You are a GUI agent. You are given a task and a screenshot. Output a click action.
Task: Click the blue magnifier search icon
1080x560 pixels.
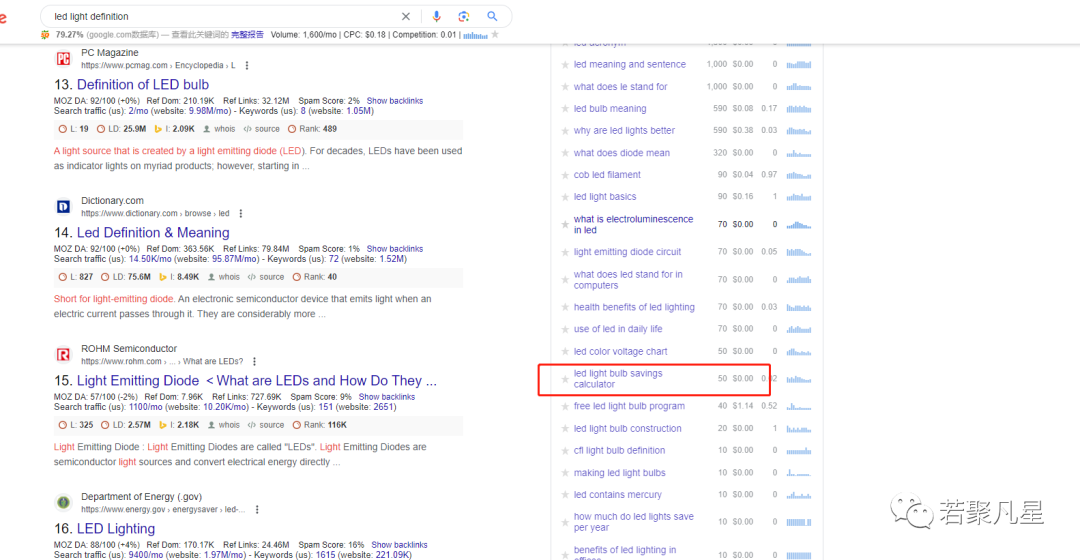point(492,17)
